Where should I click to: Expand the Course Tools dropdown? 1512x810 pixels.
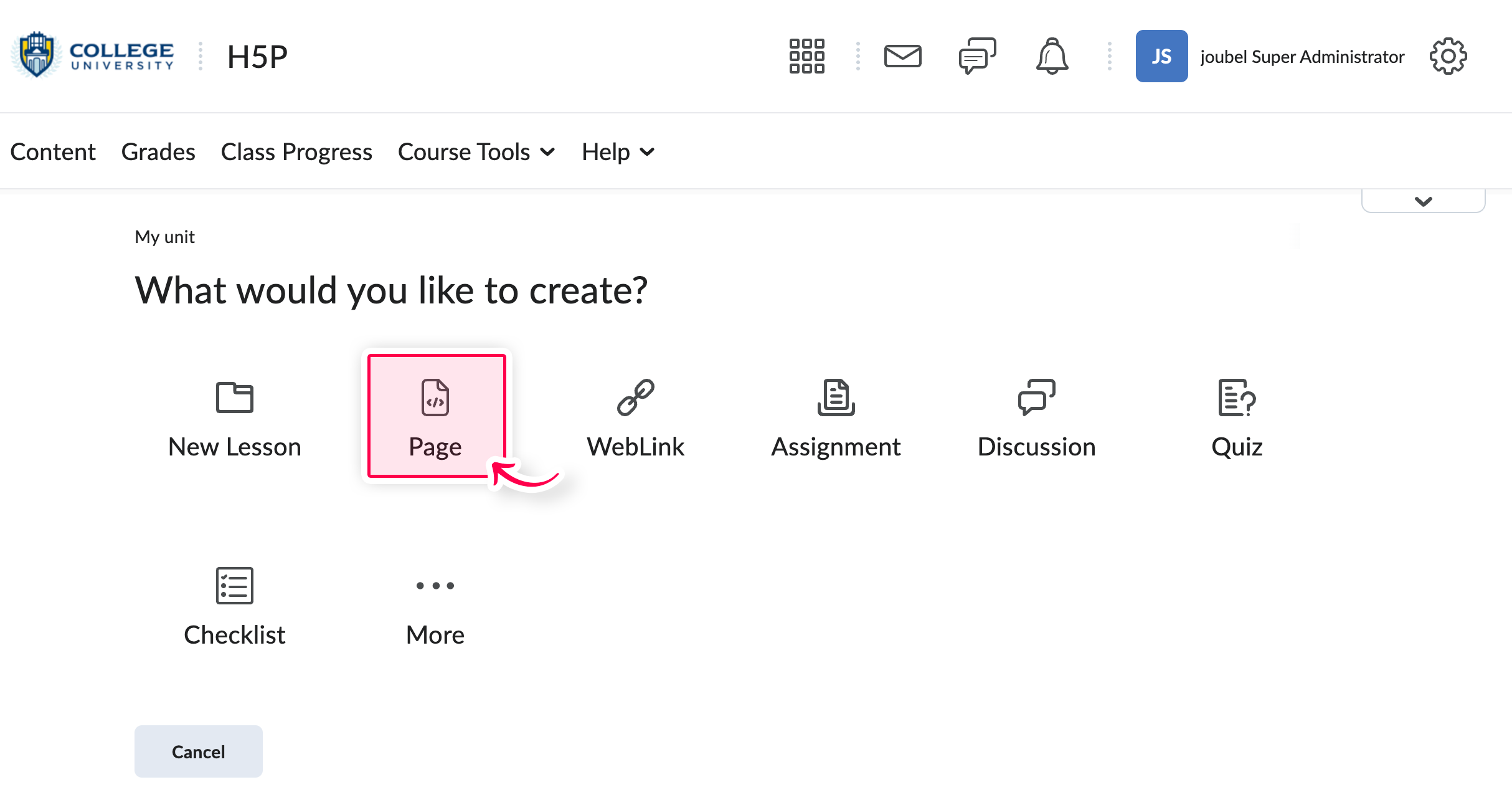476,152
